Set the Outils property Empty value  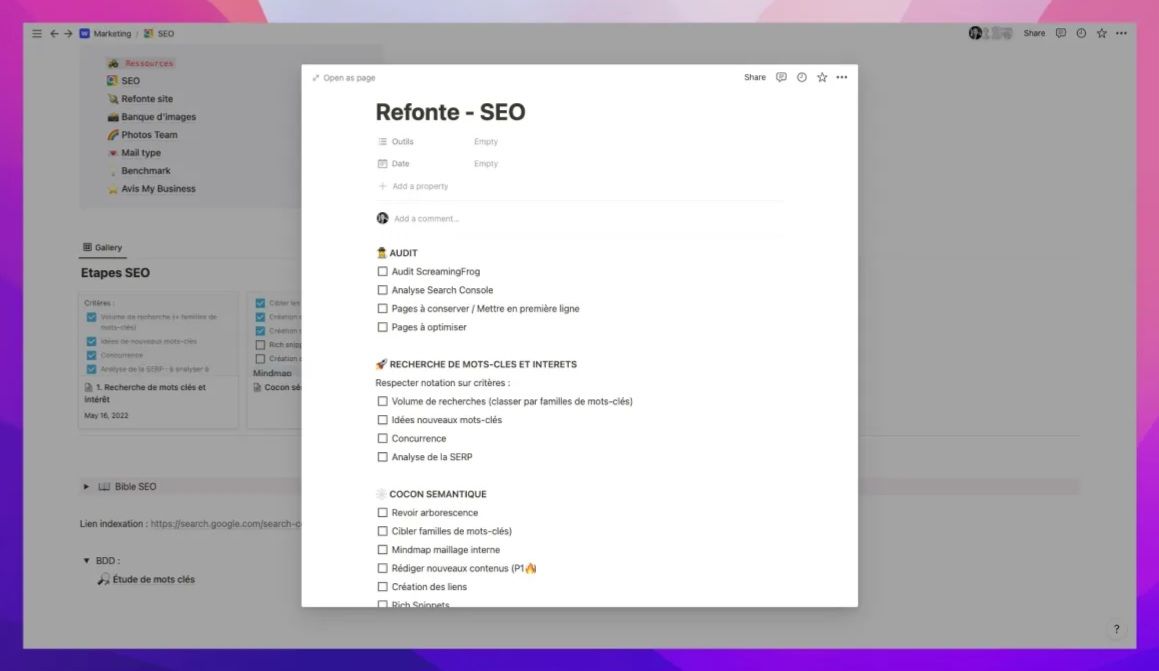click(486, 141)
